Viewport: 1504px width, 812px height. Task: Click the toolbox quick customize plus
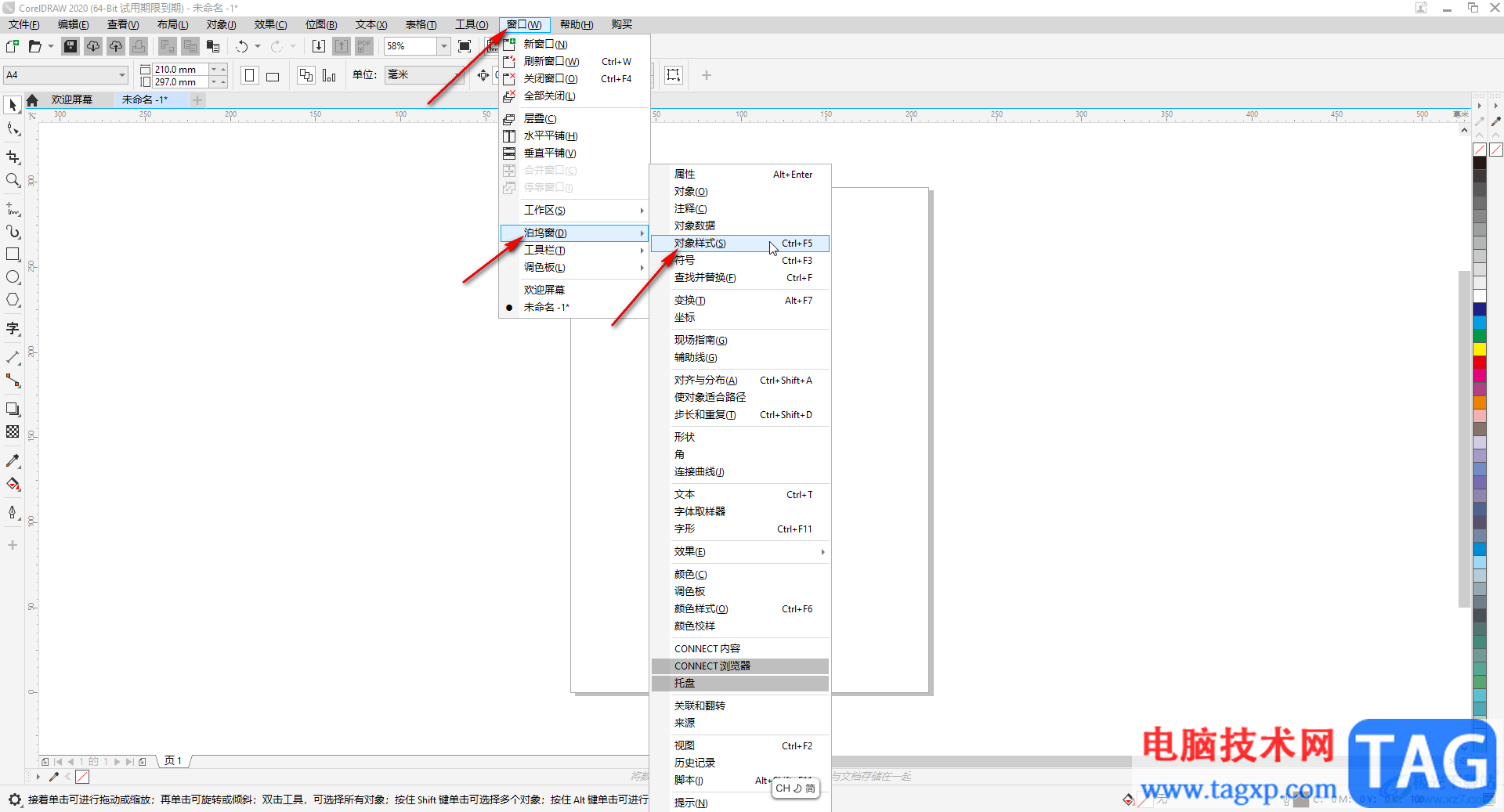tap(13, 545)
